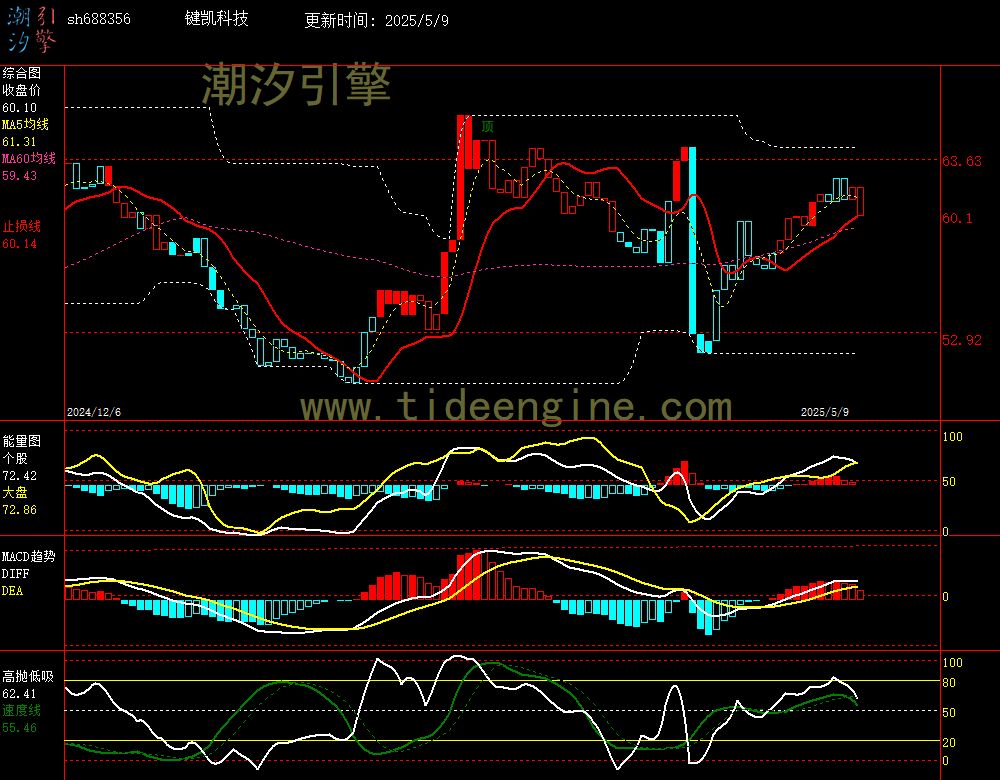1000x780 pixels.
Task: Select the 综合图 panel label
Action: coord(21,73)
